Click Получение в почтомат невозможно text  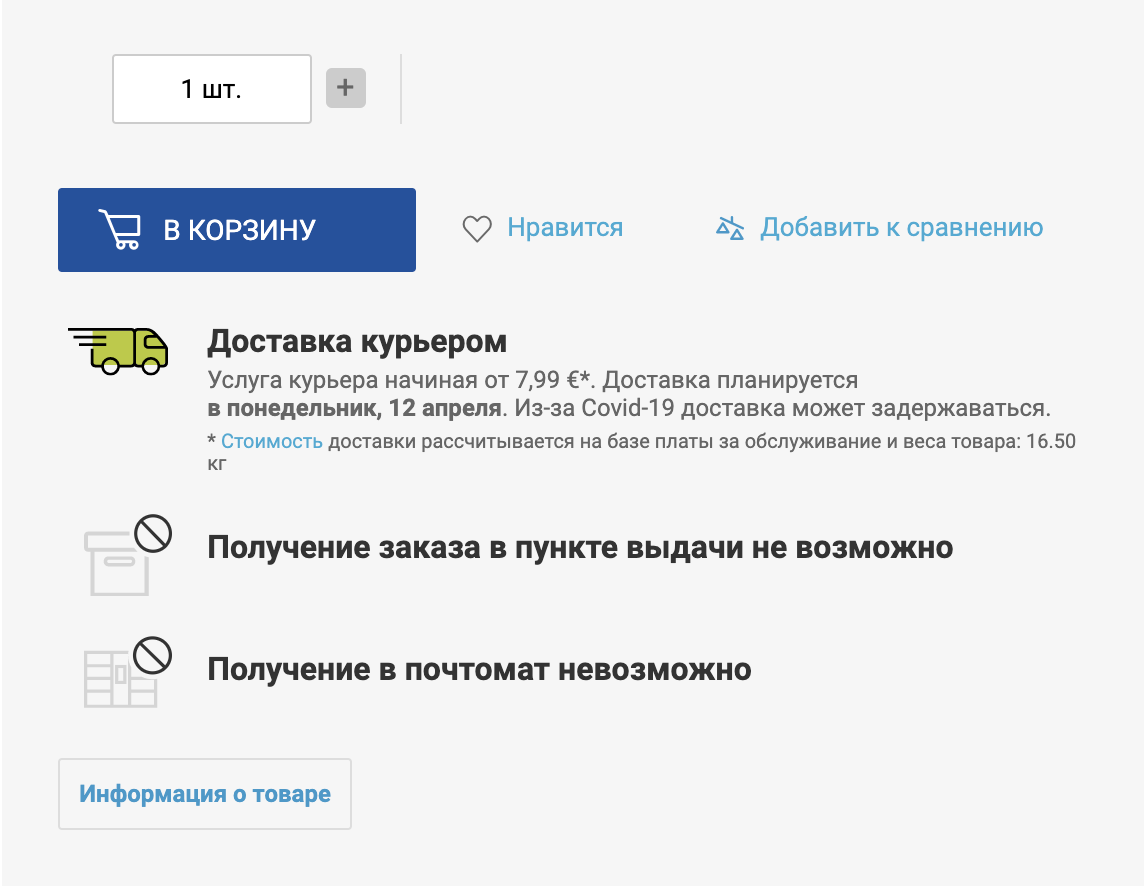click(479, 669)
